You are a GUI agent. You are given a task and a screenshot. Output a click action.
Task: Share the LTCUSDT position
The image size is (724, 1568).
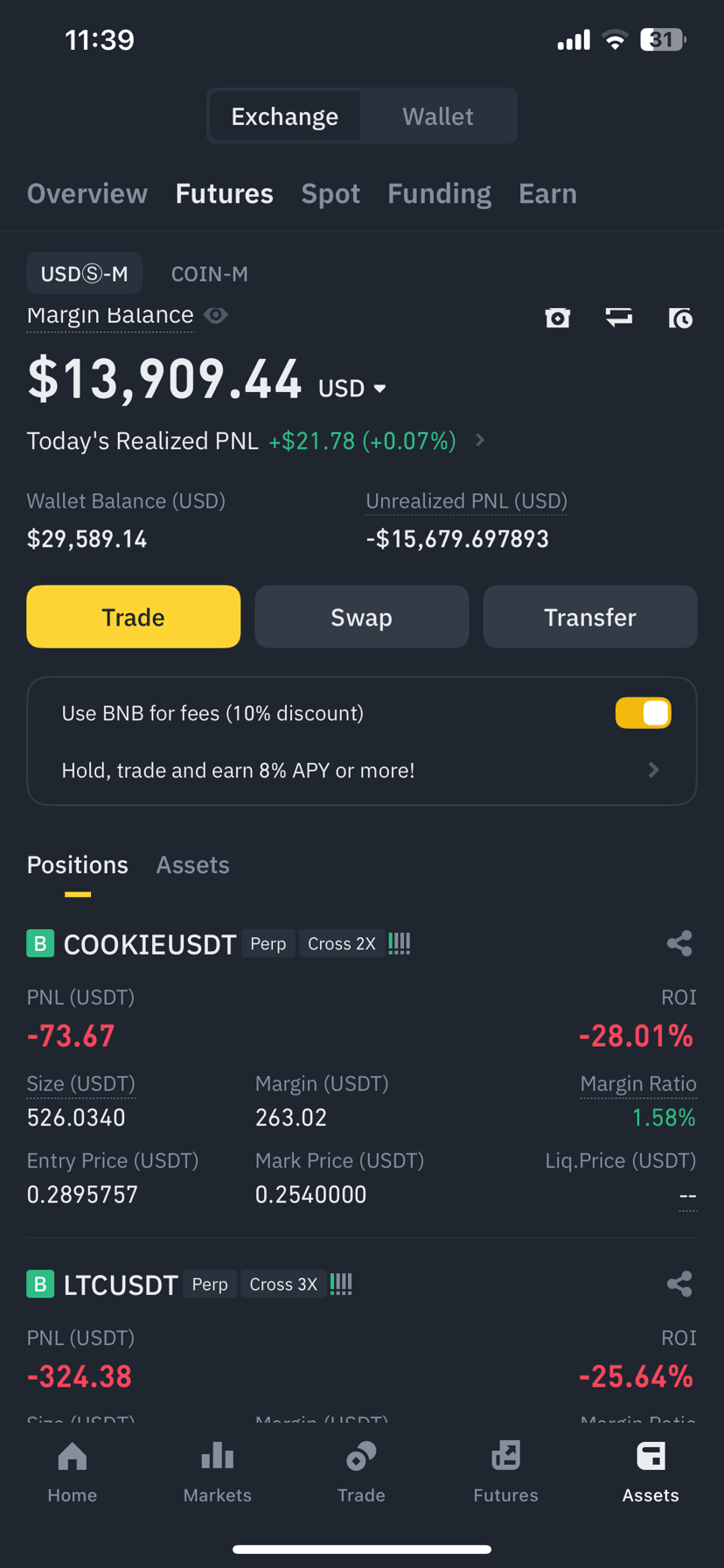[x=679, y=1284]
